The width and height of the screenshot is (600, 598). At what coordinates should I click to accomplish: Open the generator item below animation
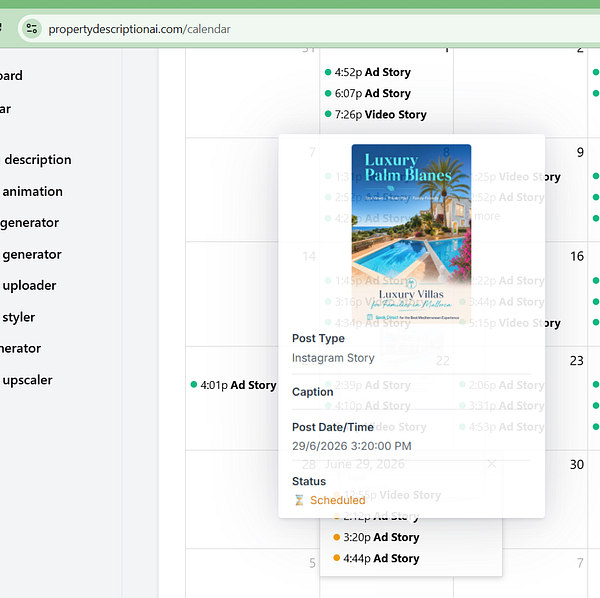click(29, 223)
